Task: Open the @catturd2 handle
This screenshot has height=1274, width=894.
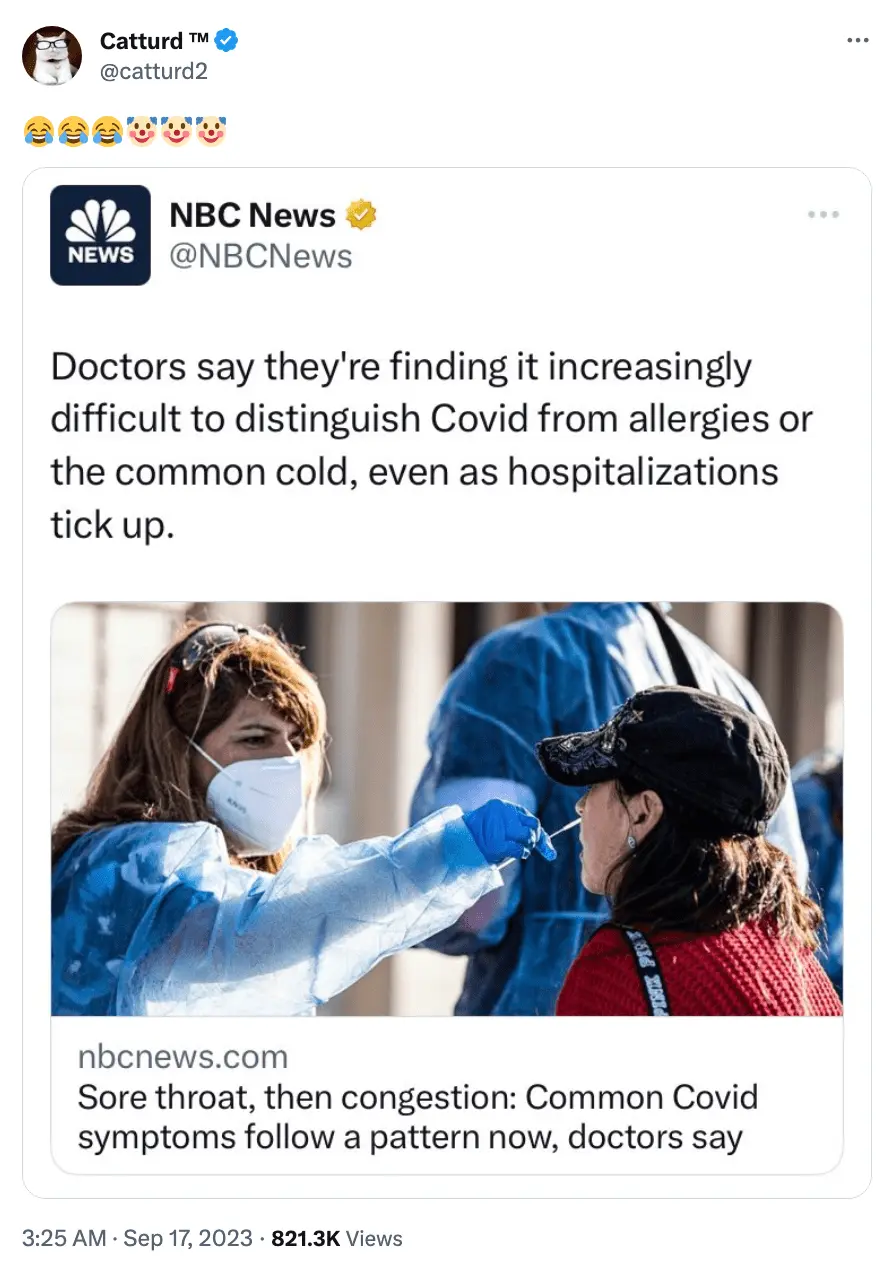Action: click(153, 71)
